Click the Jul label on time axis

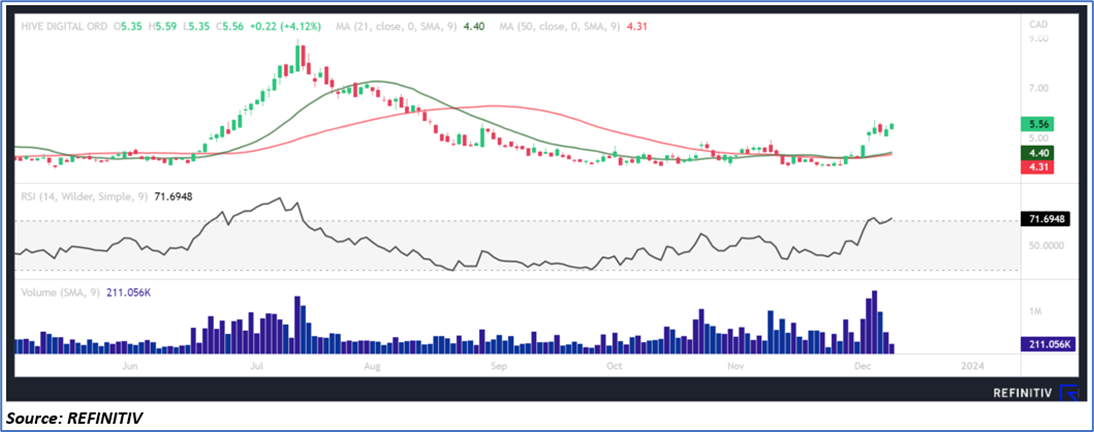coord(257,366)
